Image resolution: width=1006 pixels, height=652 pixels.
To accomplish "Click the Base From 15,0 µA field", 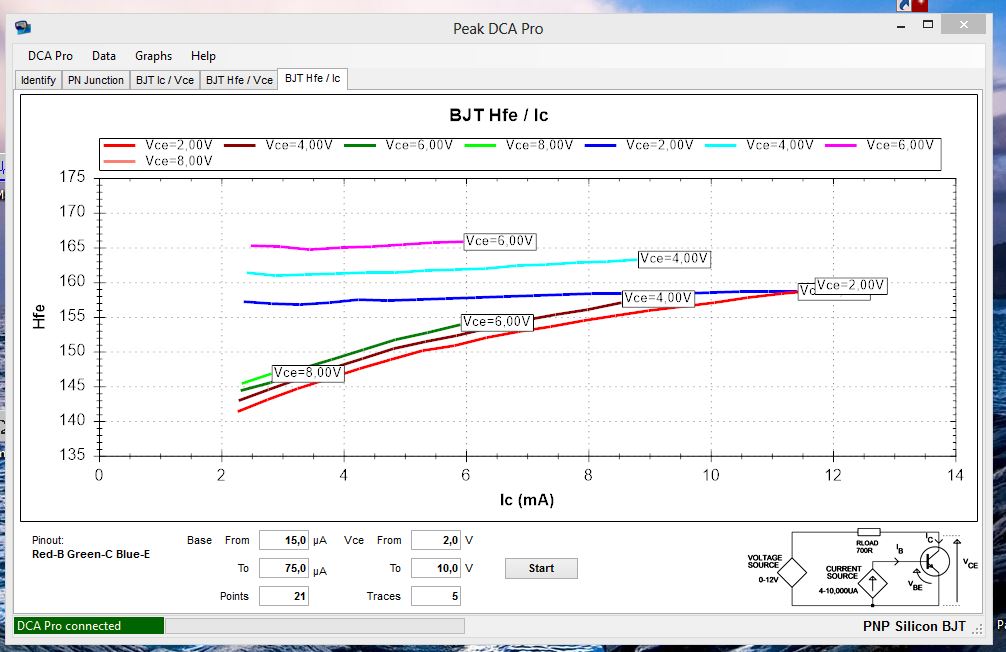I will coord(284,540).
